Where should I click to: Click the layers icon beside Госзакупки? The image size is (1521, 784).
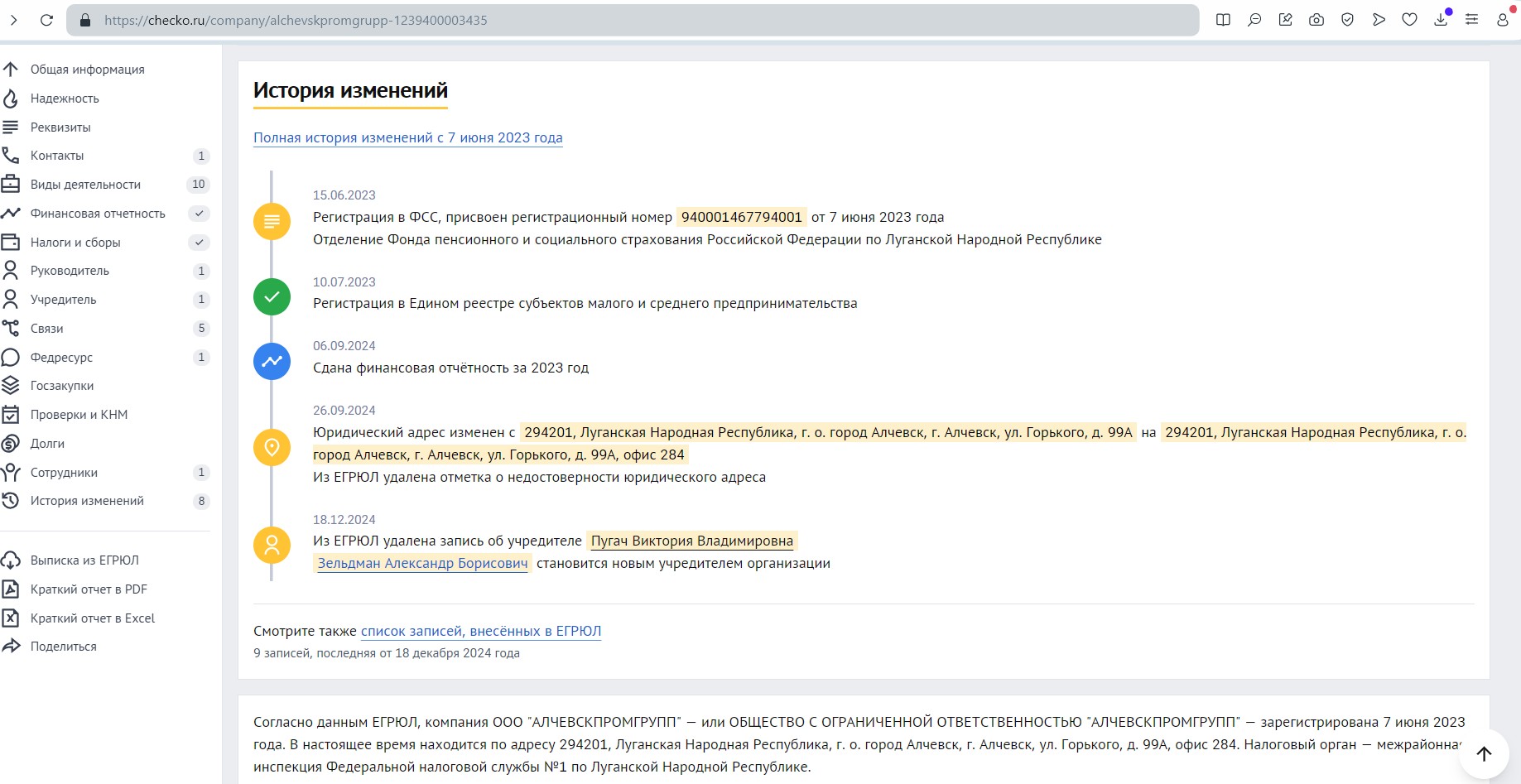pyautogui.click(x=10, y=386)
